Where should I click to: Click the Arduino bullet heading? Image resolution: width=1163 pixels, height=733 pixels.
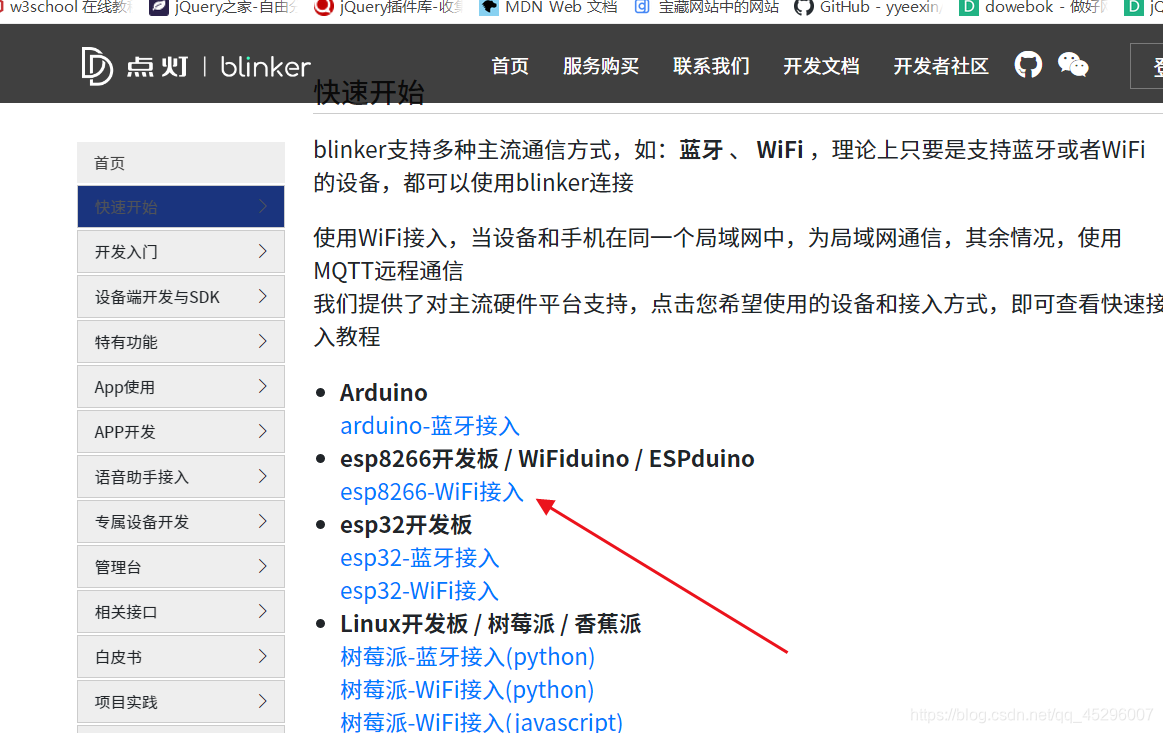tap(383, 392)
